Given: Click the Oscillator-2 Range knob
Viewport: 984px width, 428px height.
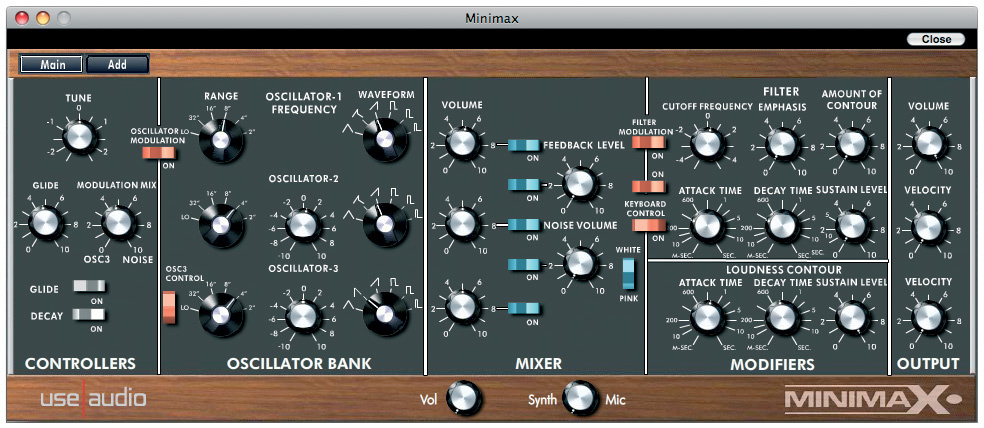Looking at the screenshot, I should (x=220, y=225).
